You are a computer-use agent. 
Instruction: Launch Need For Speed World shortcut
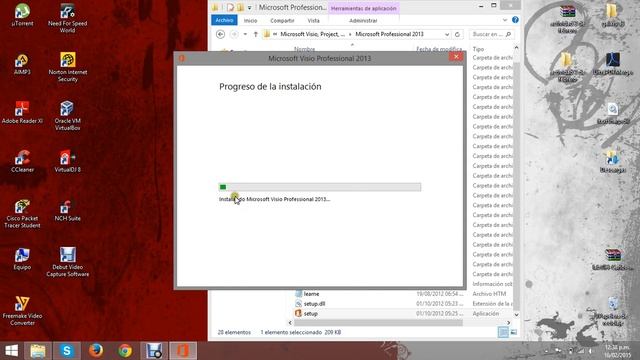[67, 18]
